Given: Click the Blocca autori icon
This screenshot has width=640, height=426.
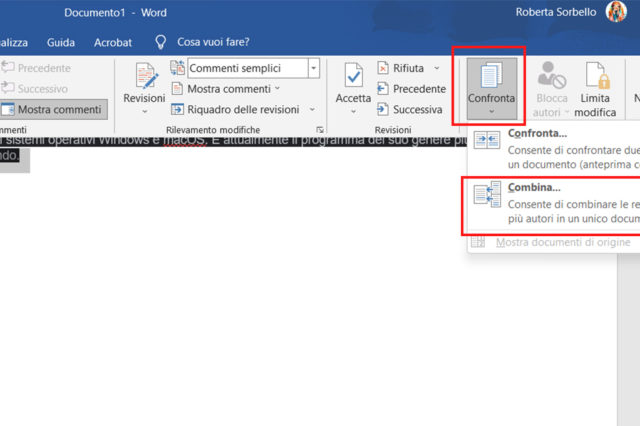Looking at the screenshot, I should point(551,75).
